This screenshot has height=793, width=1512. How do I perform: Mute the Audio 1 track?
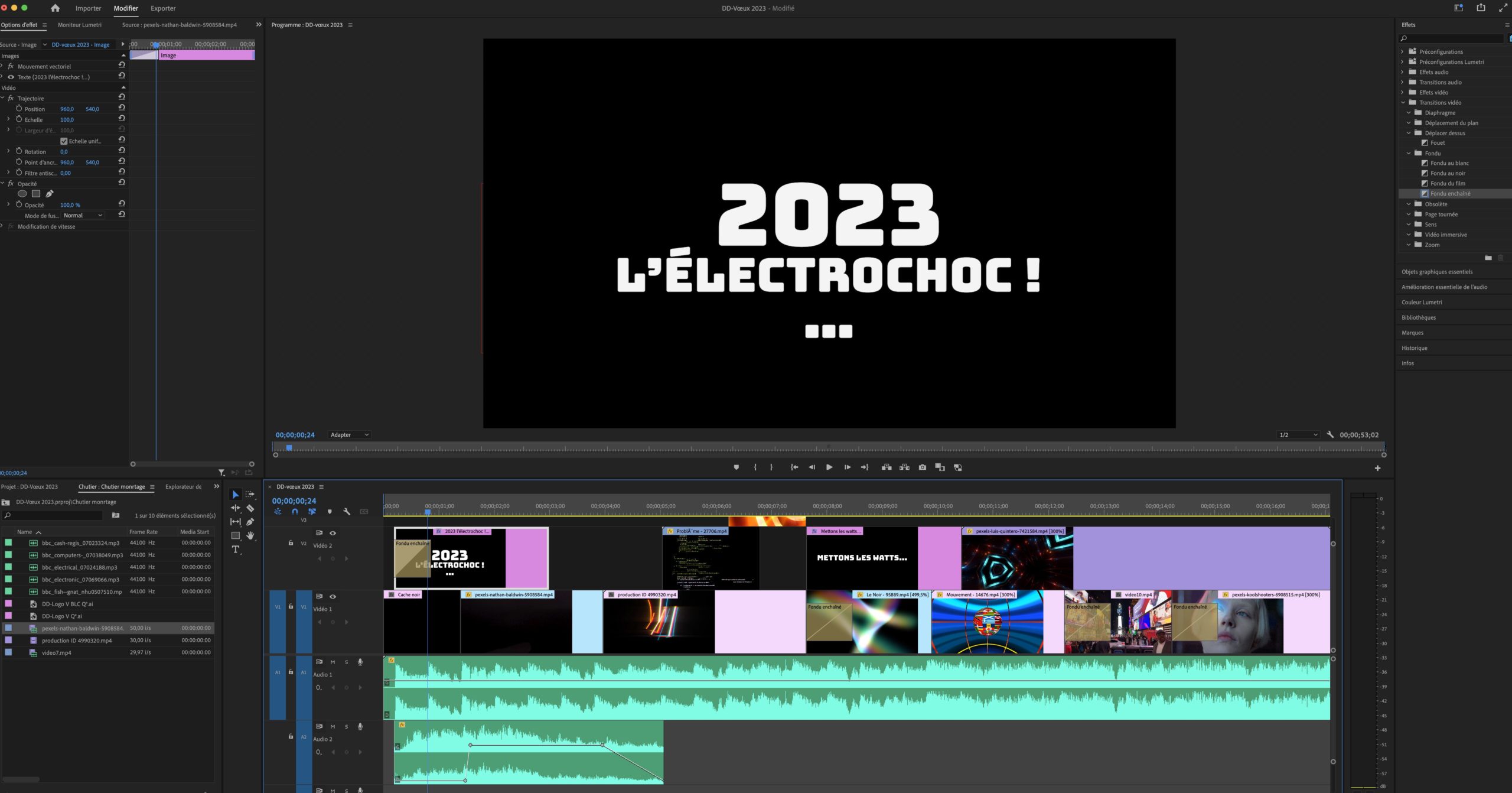point(333,662)
